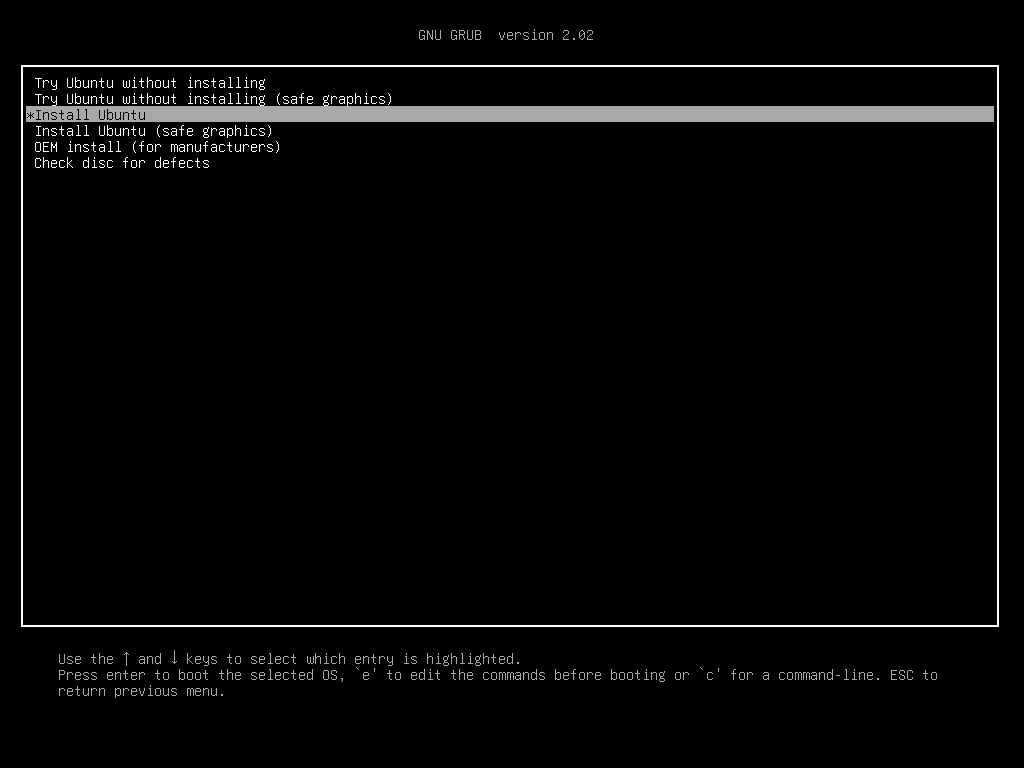Click the asterisk marker beside Install Ubuntu
Screen dimensions: 1024x768
point(30,115)
